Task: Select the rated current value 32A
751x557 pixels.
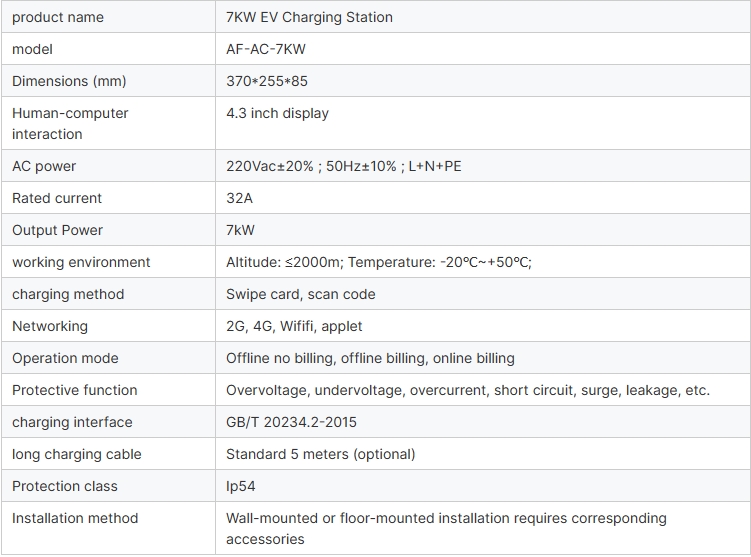Action: tap(240, 198)
